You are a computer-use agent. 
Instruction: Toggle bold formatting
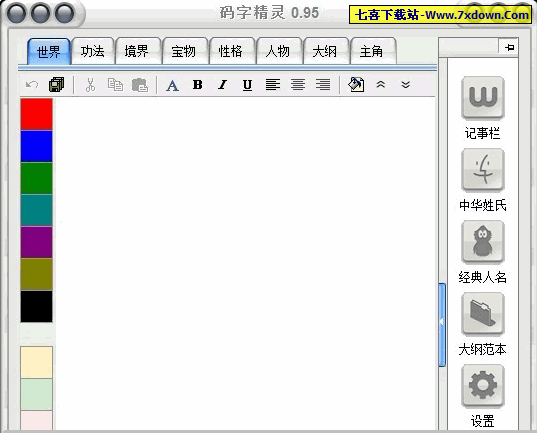pos(198,85)
